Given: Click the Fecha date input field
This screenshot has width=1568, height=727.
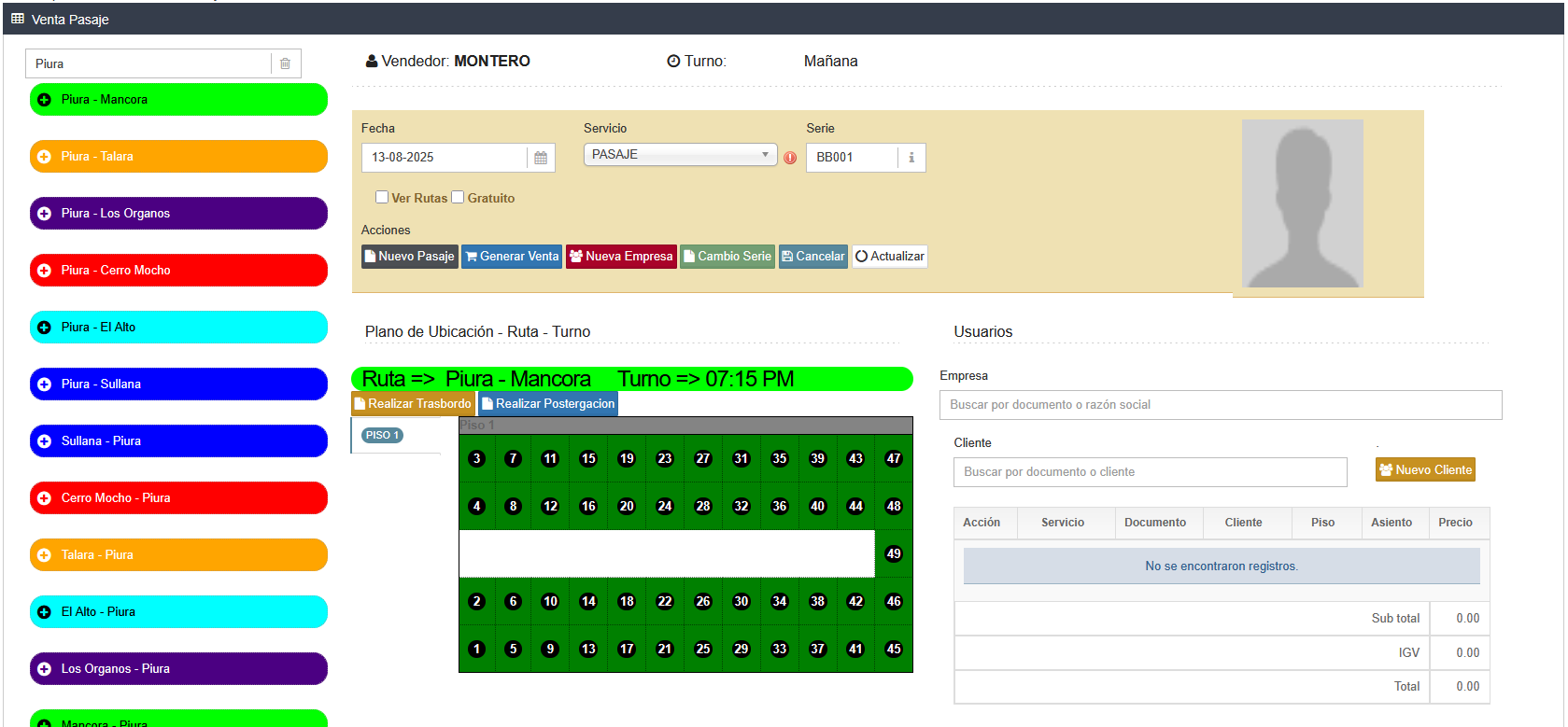Looking at the screenshot, I should click(x=445, y=158).
